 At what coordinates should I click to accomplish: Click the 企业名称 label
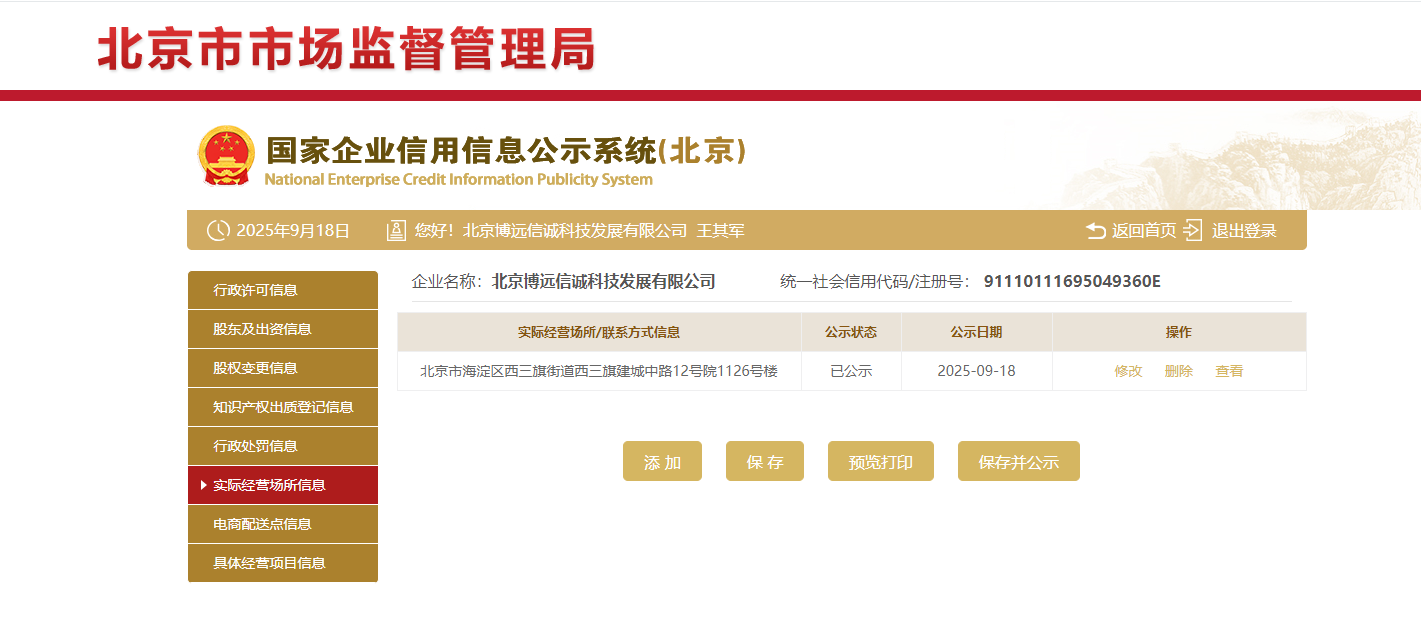pyautogui.click(x=447, y=281)
